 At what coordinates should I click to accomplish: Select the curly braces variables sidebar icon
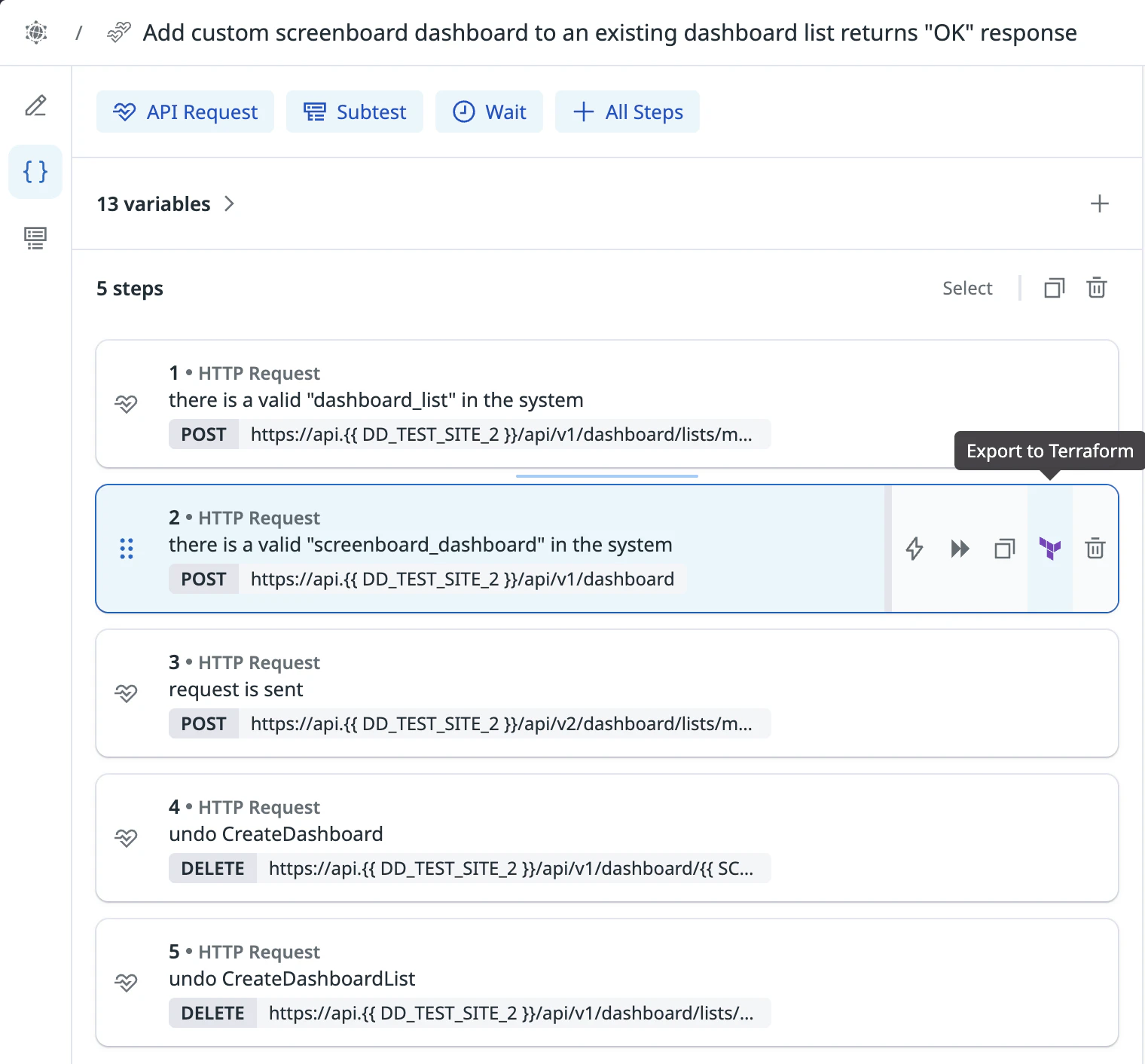click(35, 172)
